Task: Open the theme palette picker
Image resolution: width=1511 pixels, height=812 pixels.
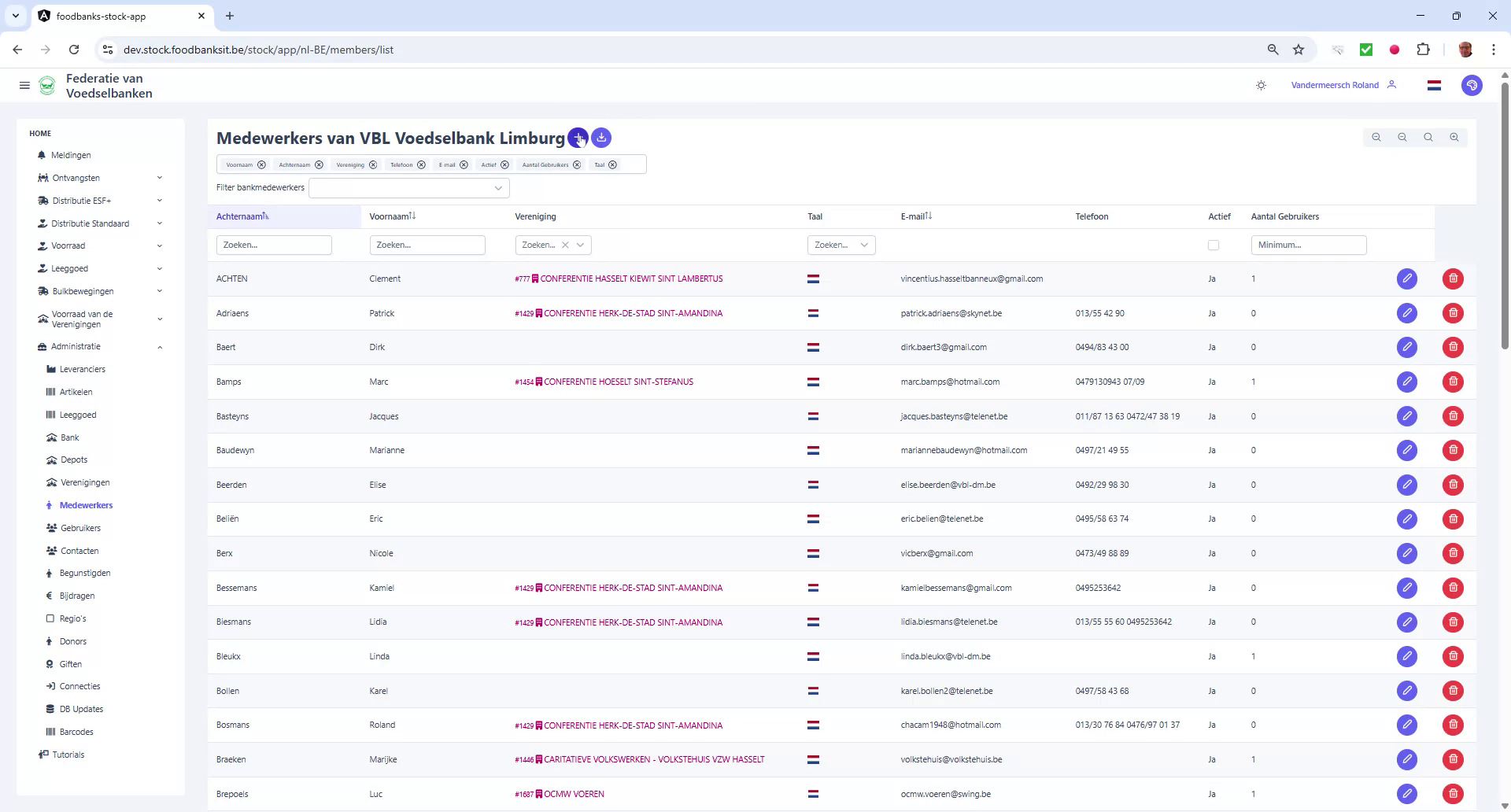Action: pyautogui.click(x=1472, y=85)
